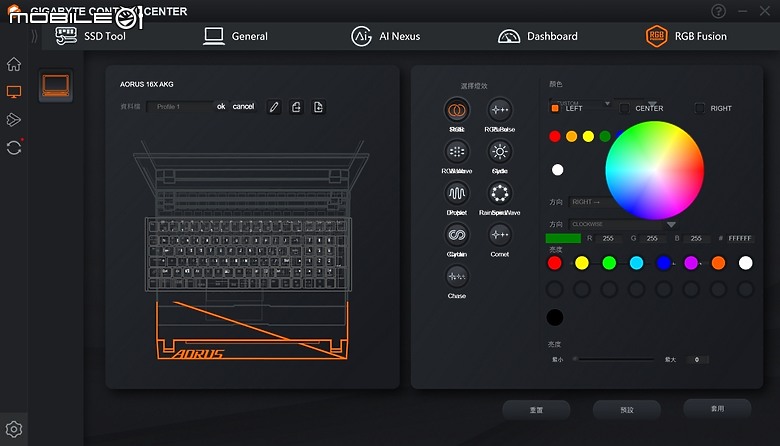Select purple swatch in palette row
This screenshot has width=780, height=446.
(x=691, y=263)
